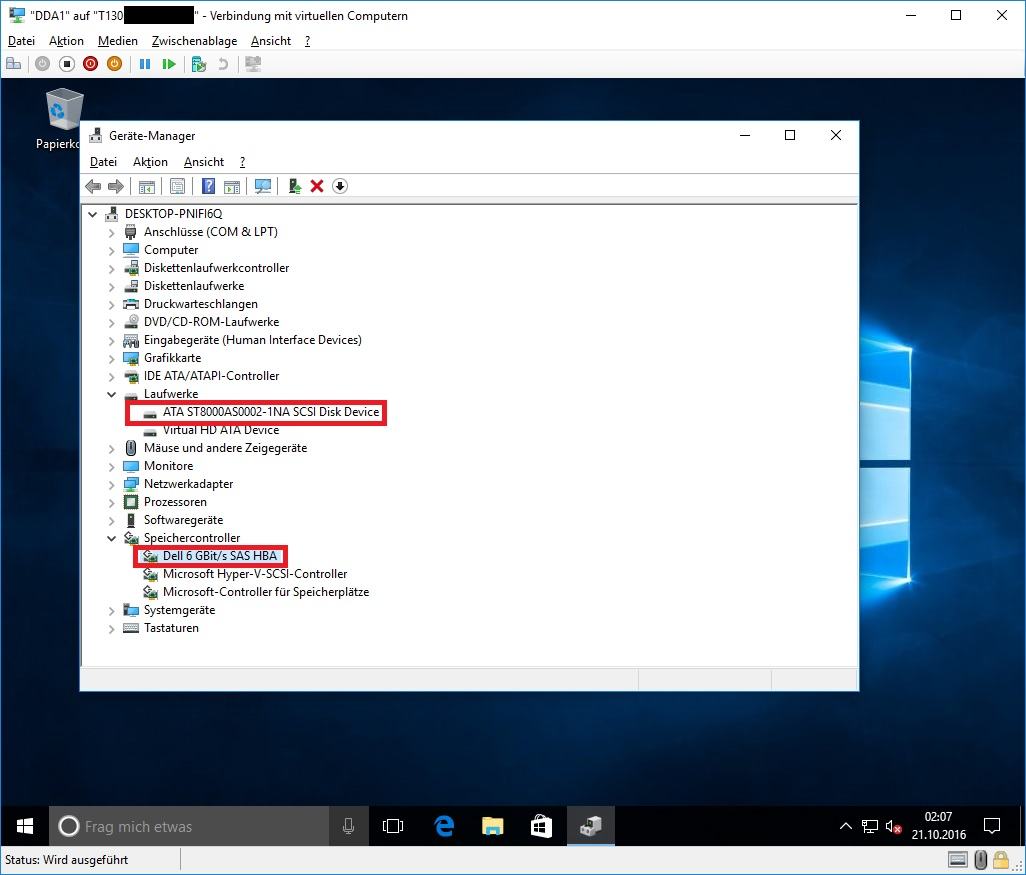Expand the Computer node
1026x875 pixels.
(111, 250)
